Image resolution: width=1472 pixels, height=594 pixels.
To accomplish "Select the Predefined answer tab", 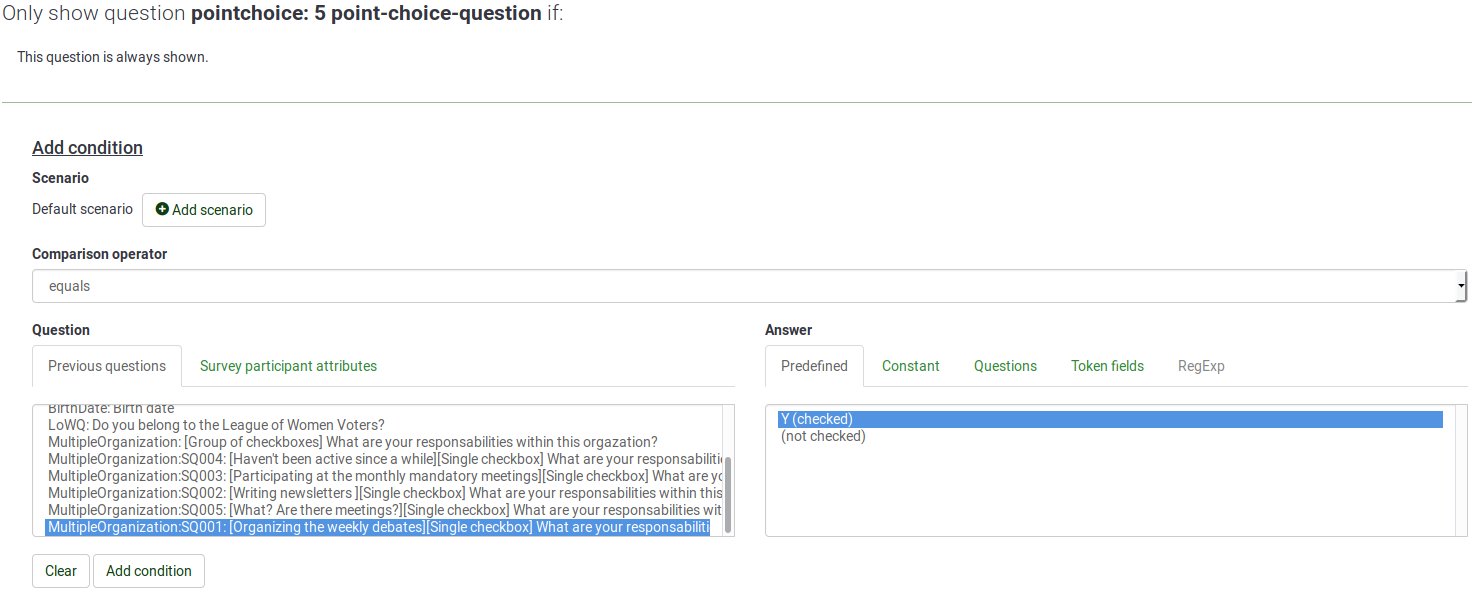I will coord(814,366).
